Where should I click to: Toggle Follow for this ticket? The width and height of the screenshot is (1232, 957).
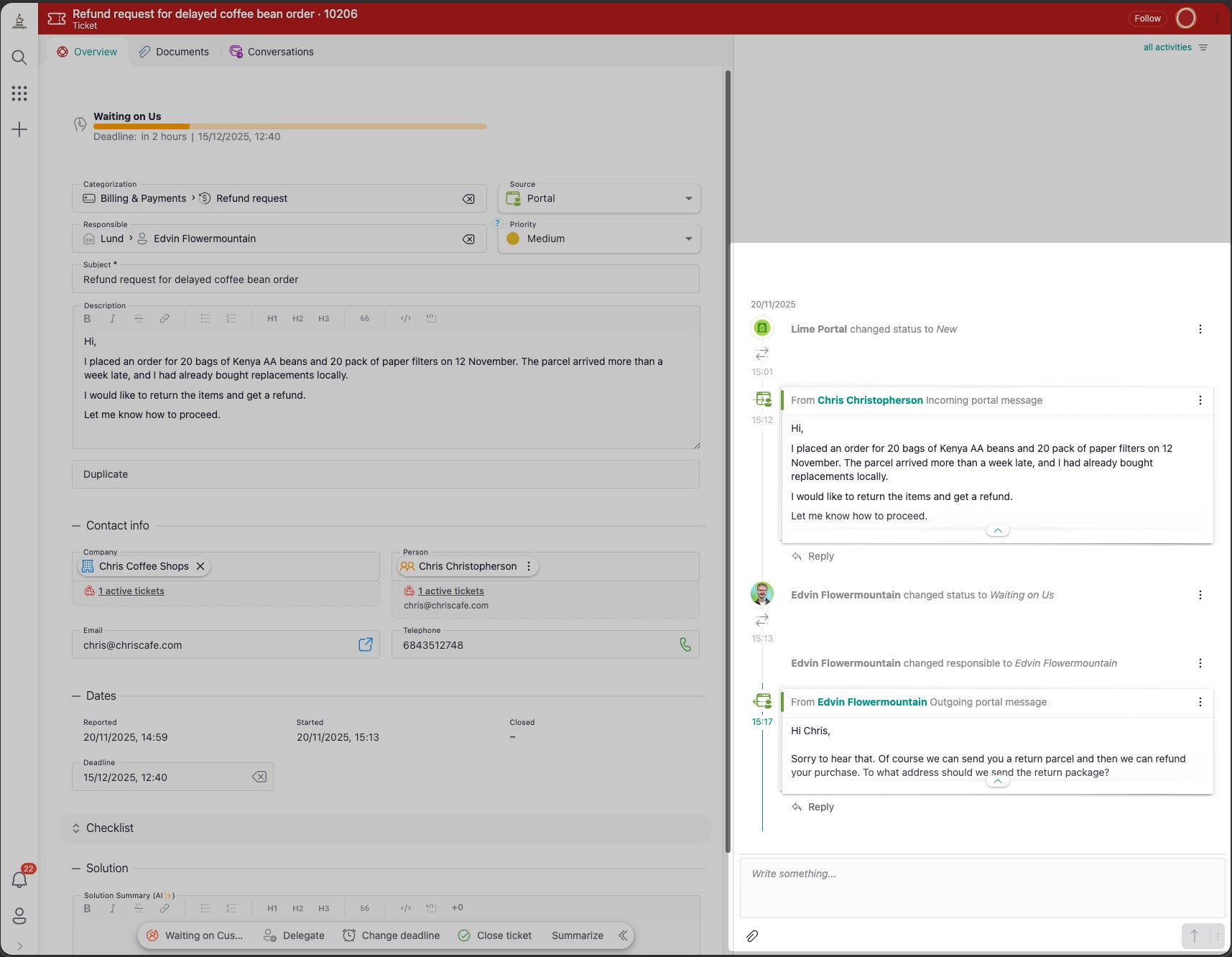(1147, 18)
